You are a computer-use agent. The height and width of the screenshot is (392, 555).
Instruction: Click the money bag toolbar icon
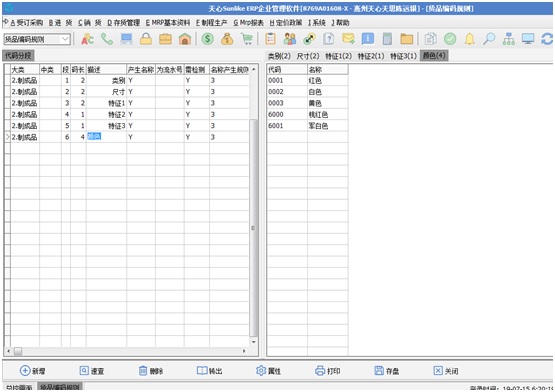[x=227, y=39]
